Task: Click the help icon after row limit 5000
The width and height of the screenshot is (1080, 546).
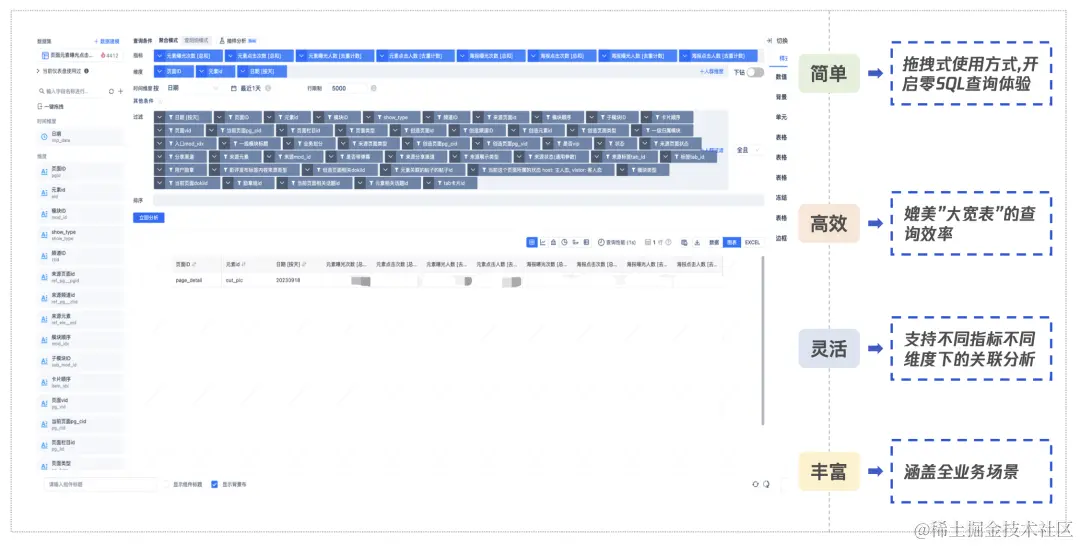Action: pyautogui.click(x=373, y=88)
